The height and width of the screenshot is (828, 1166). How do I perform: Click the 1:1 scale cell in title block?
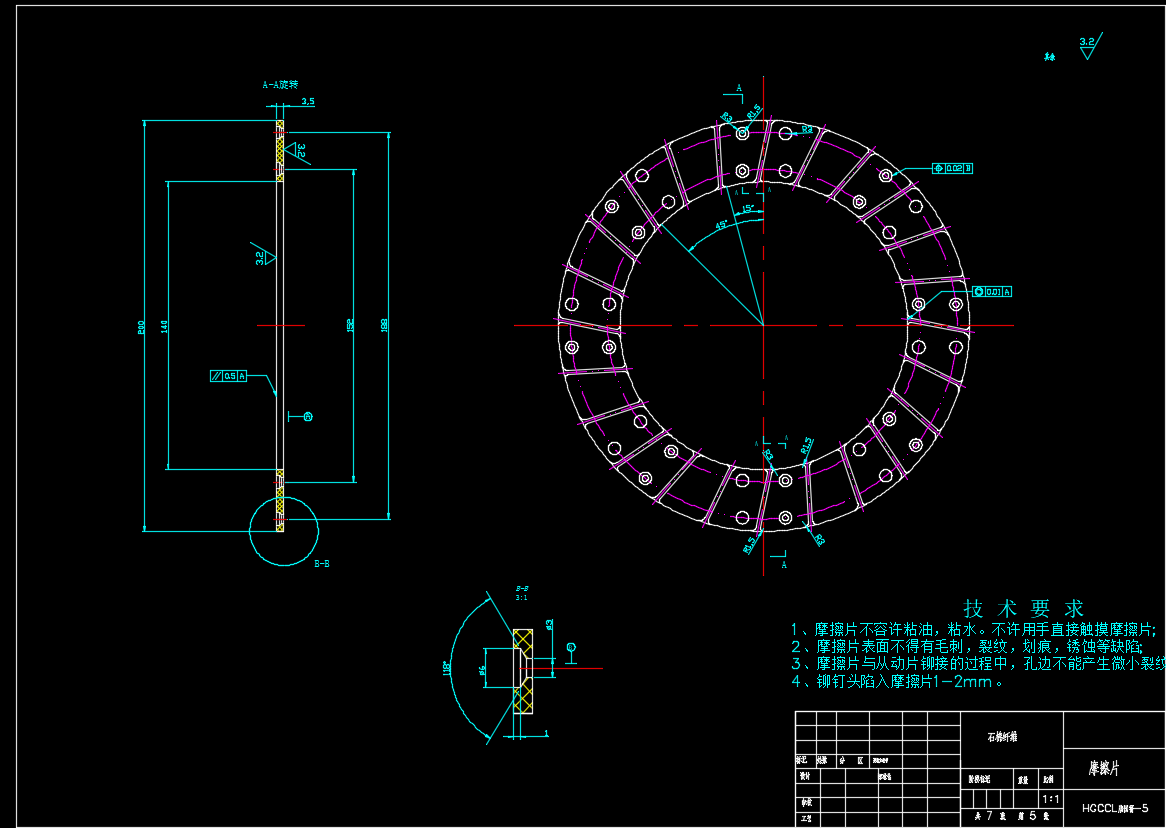(x=1050, y=799)
